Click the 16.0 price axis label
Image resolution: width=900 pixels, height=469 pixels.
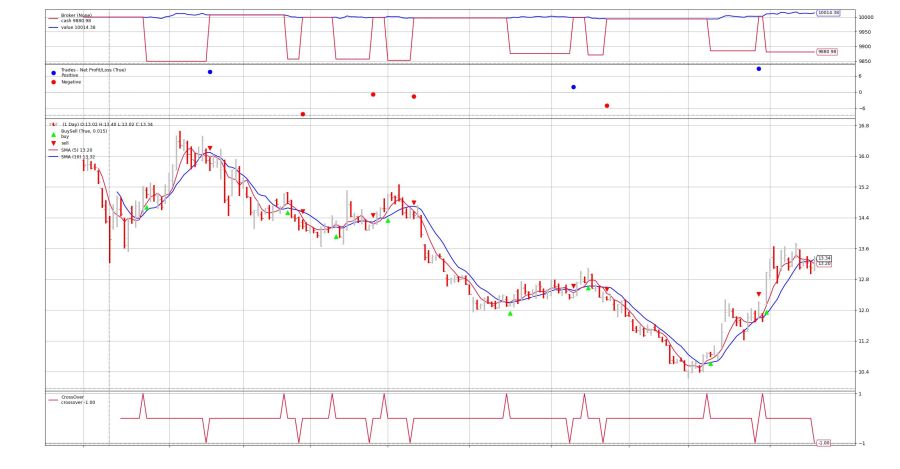pyautogui.click(x=864, y=156)
